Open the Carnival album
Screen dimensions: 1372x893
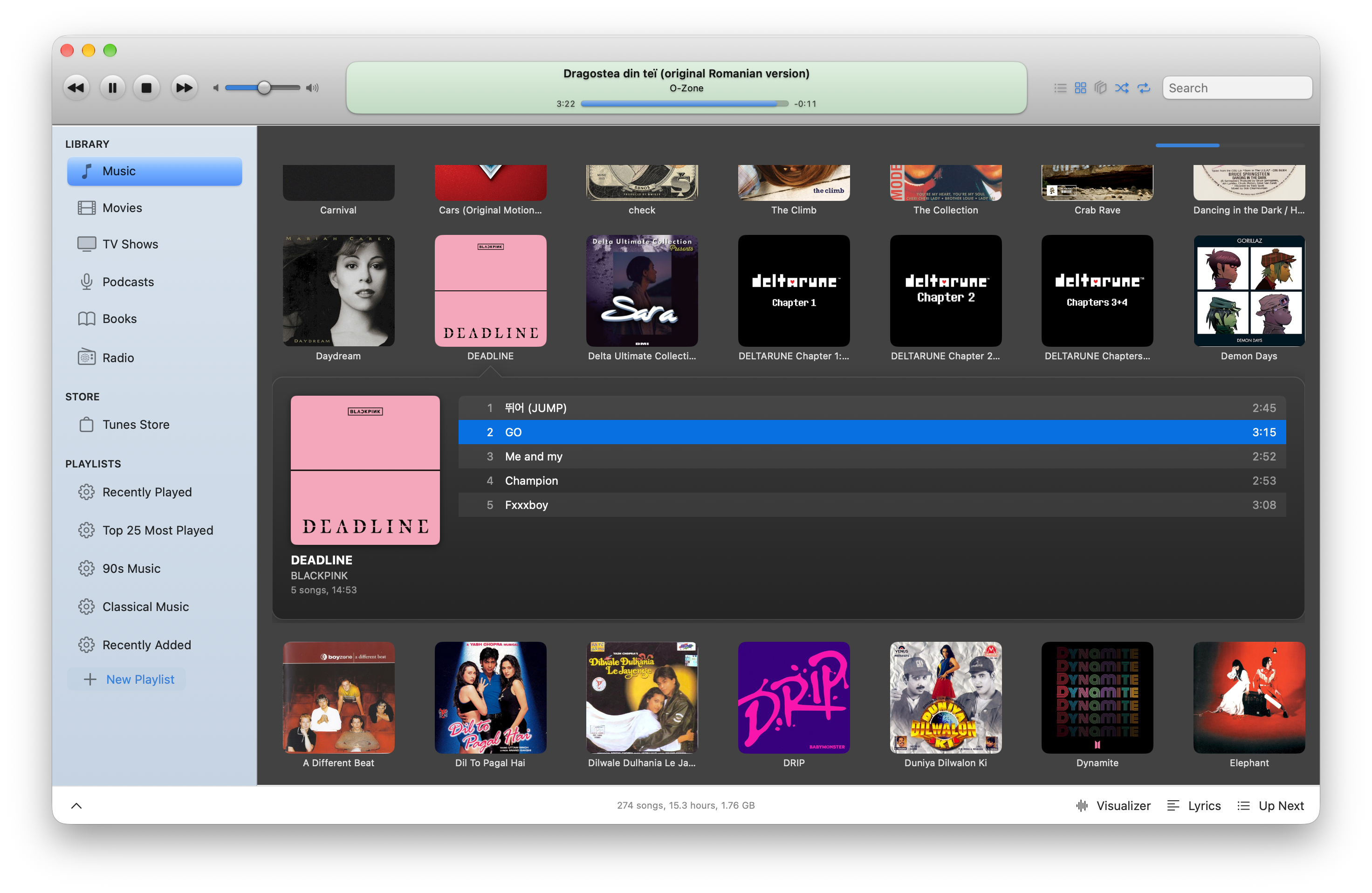click(x=338, y=183)
